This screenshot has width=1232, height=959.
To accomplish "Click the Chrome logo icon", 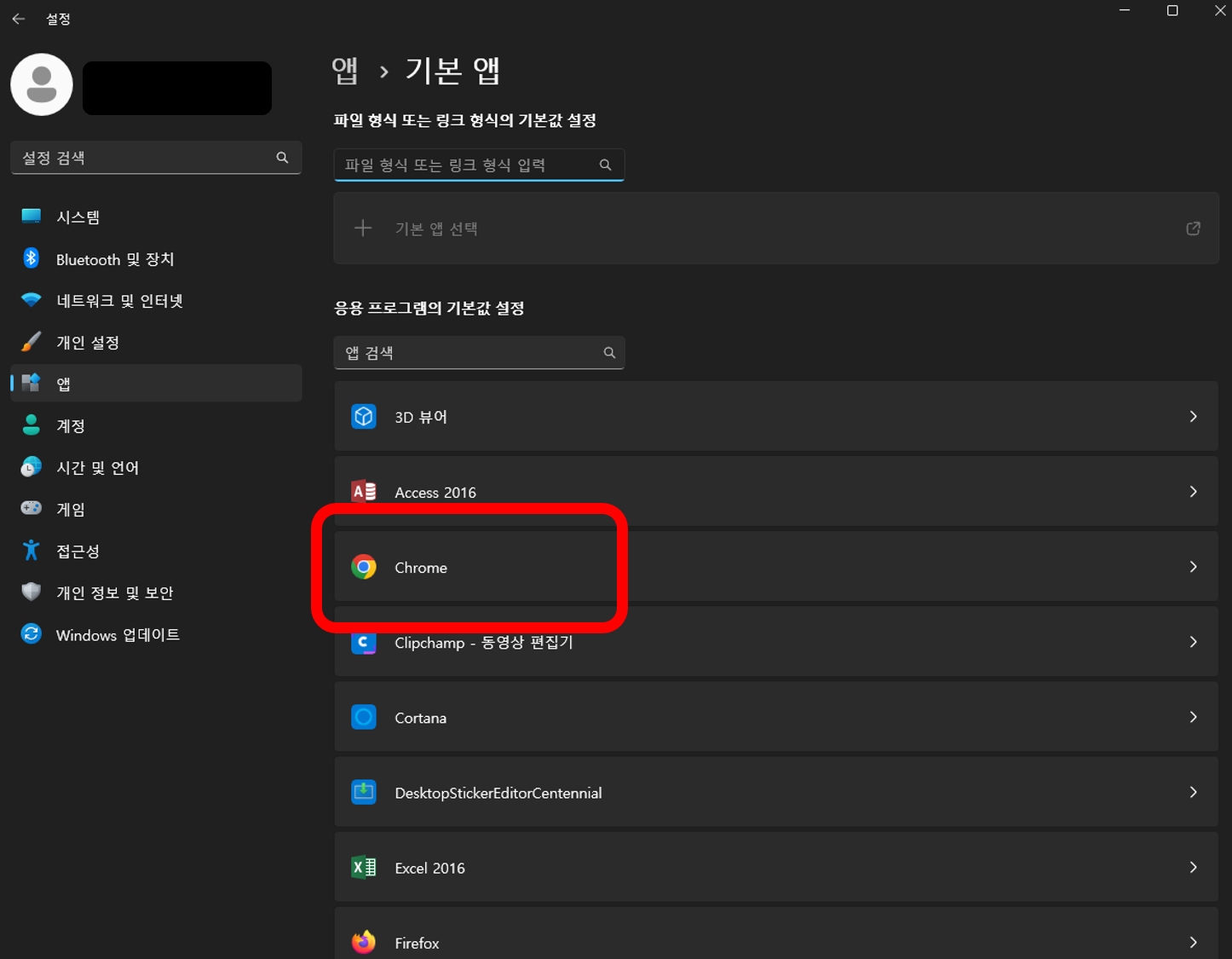I will pos(364,567).
